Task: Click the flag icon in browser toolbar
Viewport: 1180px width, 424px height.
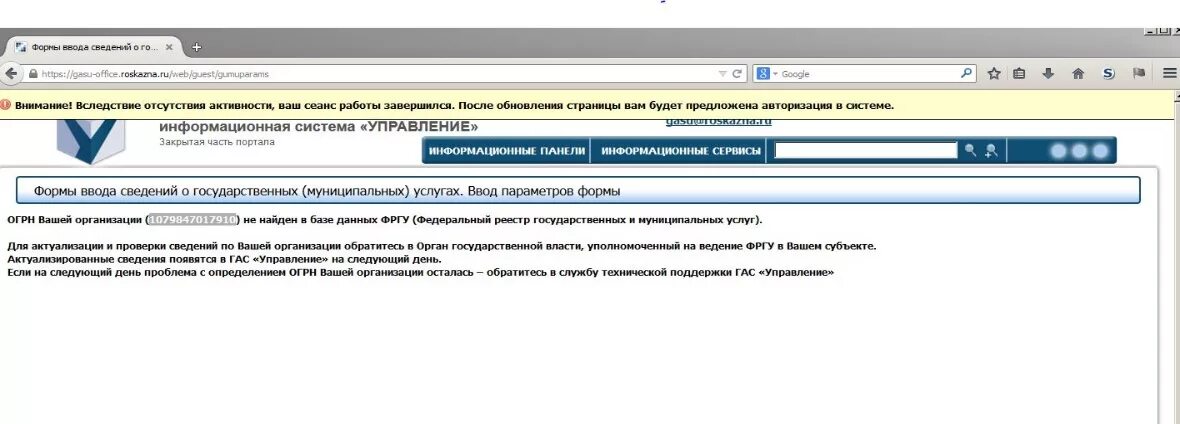Action: click(x=1139, y=74)
